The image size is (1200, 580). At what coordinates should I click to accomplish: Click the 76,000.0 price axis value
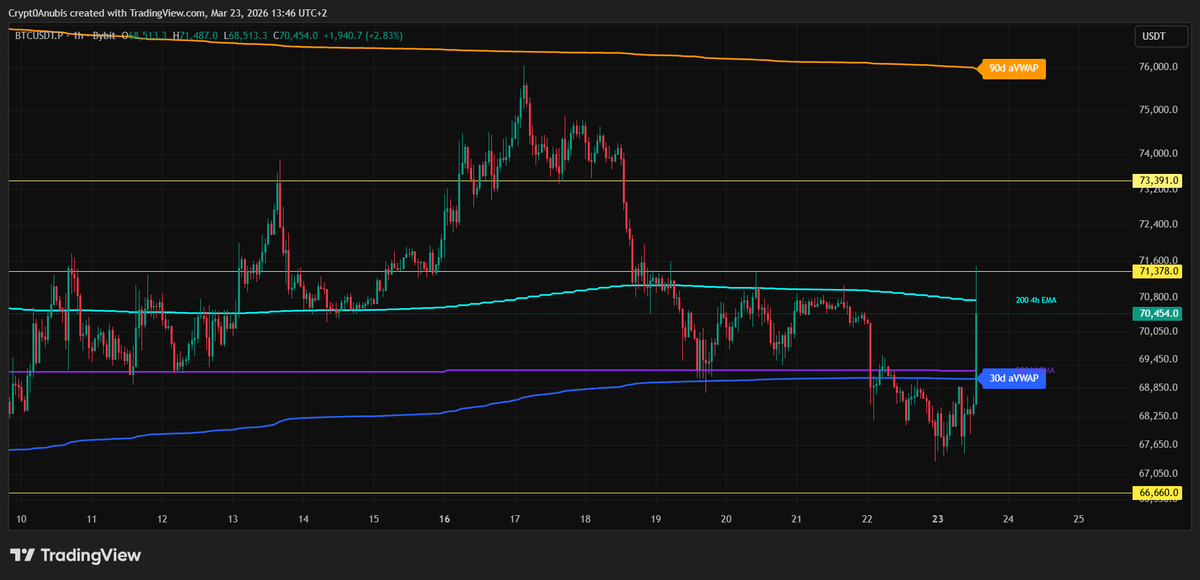(x=1158, y=67)
